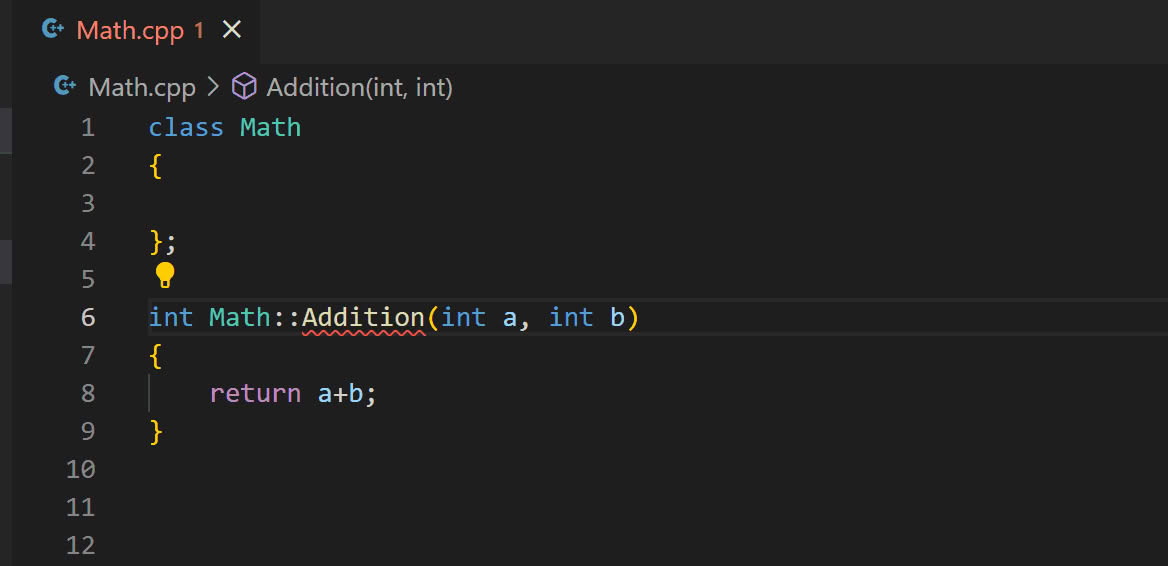Place cursor on the class keyword
Screen dimensions: 1168x566
[x=186, y=127]
